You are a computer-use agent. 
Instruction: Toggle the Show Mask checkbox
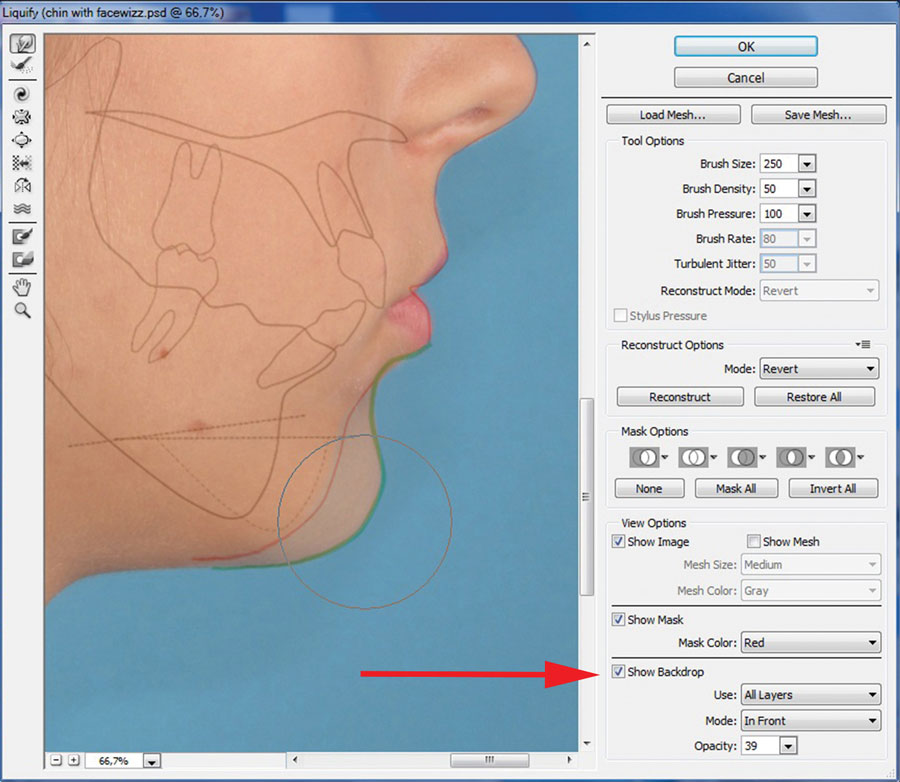click(x=619, y=620)
